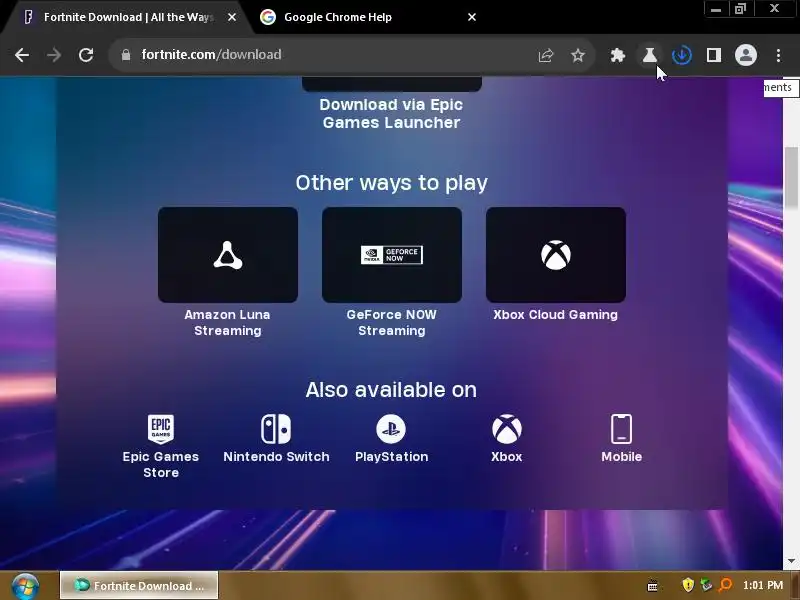This screenshot has width=800, height=600.
Task: Click the page vertical scrollbar thumb
Action: coord(791,177)
